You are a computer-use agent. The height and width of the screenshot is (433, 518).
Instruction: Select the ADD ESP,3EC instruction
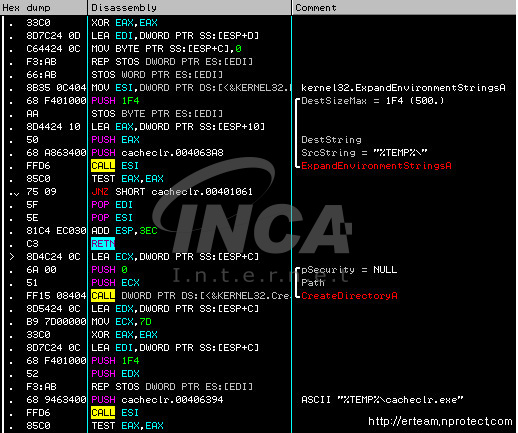[x=124, y=231]
